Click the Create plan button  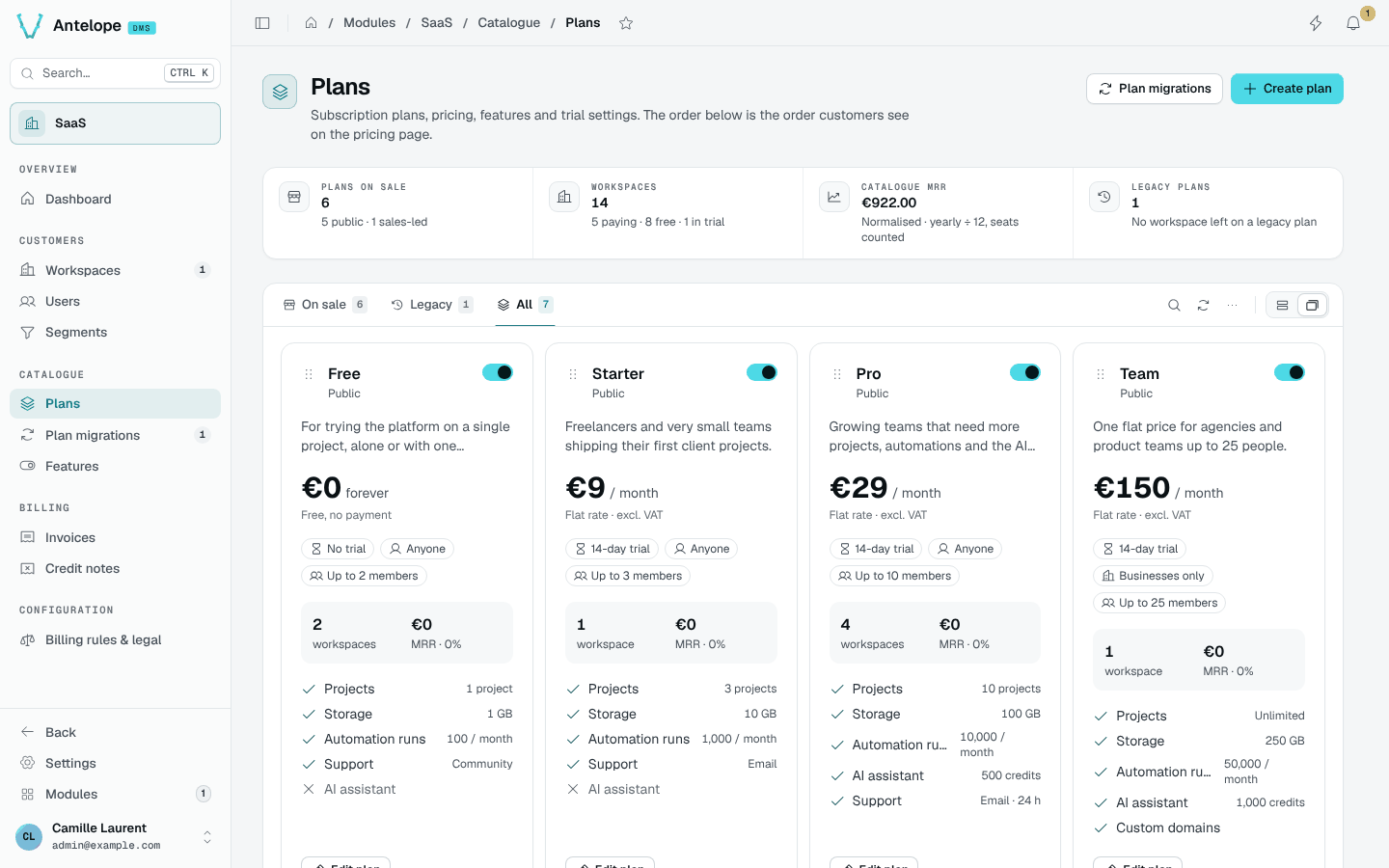tap(1287, 89)
